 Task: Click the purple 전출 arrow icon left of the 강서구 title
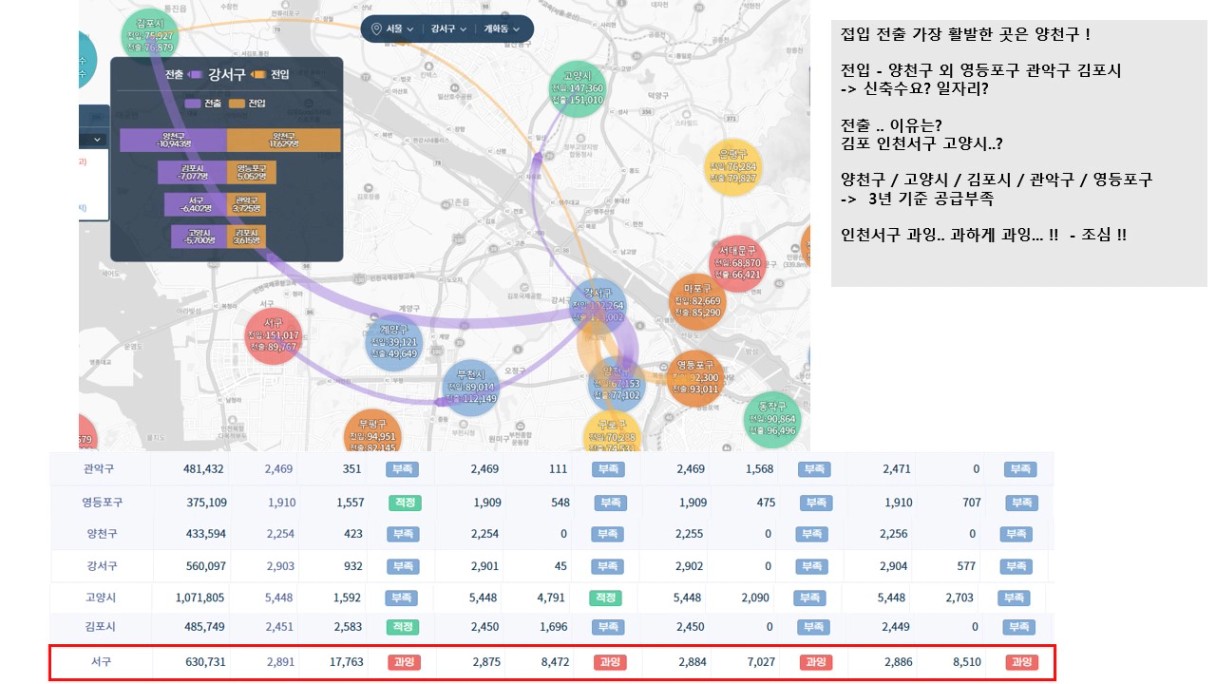(x=195, y=75)
